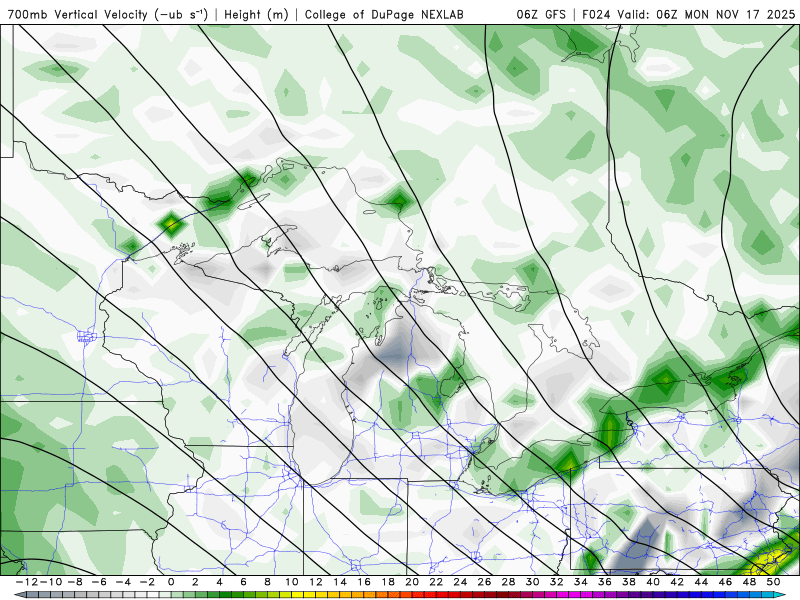Click the 12 value on the color scale
Image resolution: width=800 pixels, height=600 pixels.
pyautogui.click(x=316, y=582)
